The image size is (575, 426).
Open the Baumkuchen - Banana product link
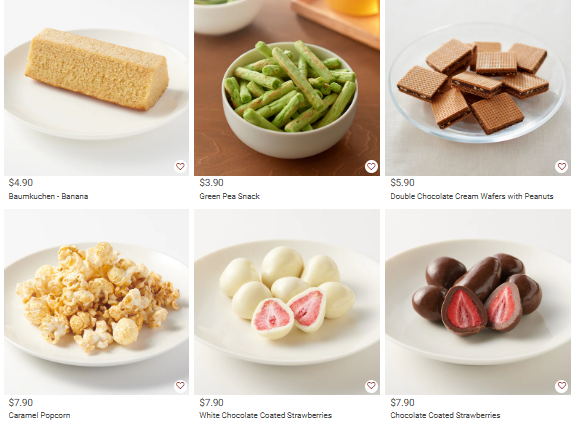click(48, 196)
